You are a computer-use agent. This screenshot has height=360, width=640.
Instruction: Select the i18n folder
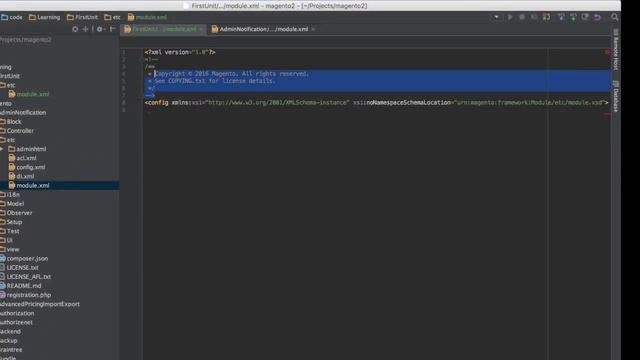[x=10, y=195]
